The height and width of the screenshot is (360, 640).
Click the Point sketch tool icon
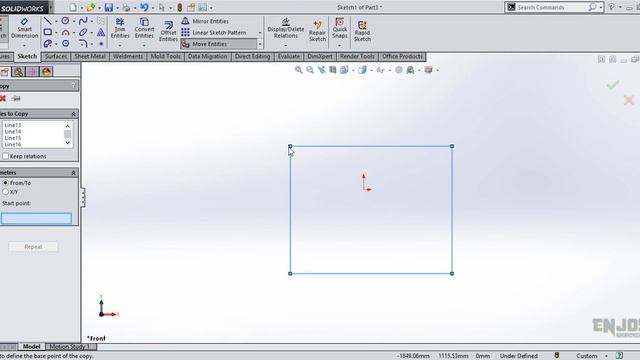101,43
